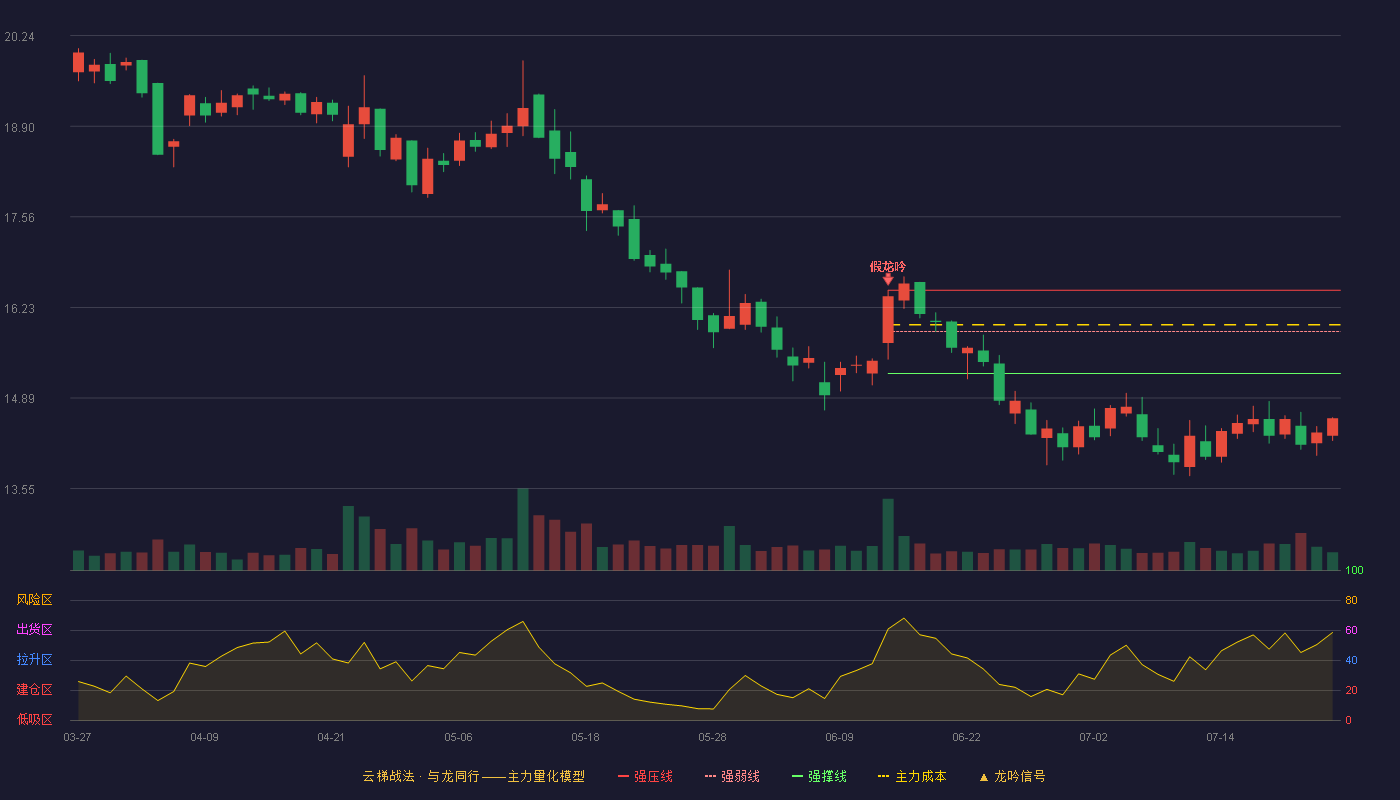This screenshot has width=1400, height=800.
Task: Pick the 05-18 date on the time axis
Action: pyautogui.click(x=585, y=737)
